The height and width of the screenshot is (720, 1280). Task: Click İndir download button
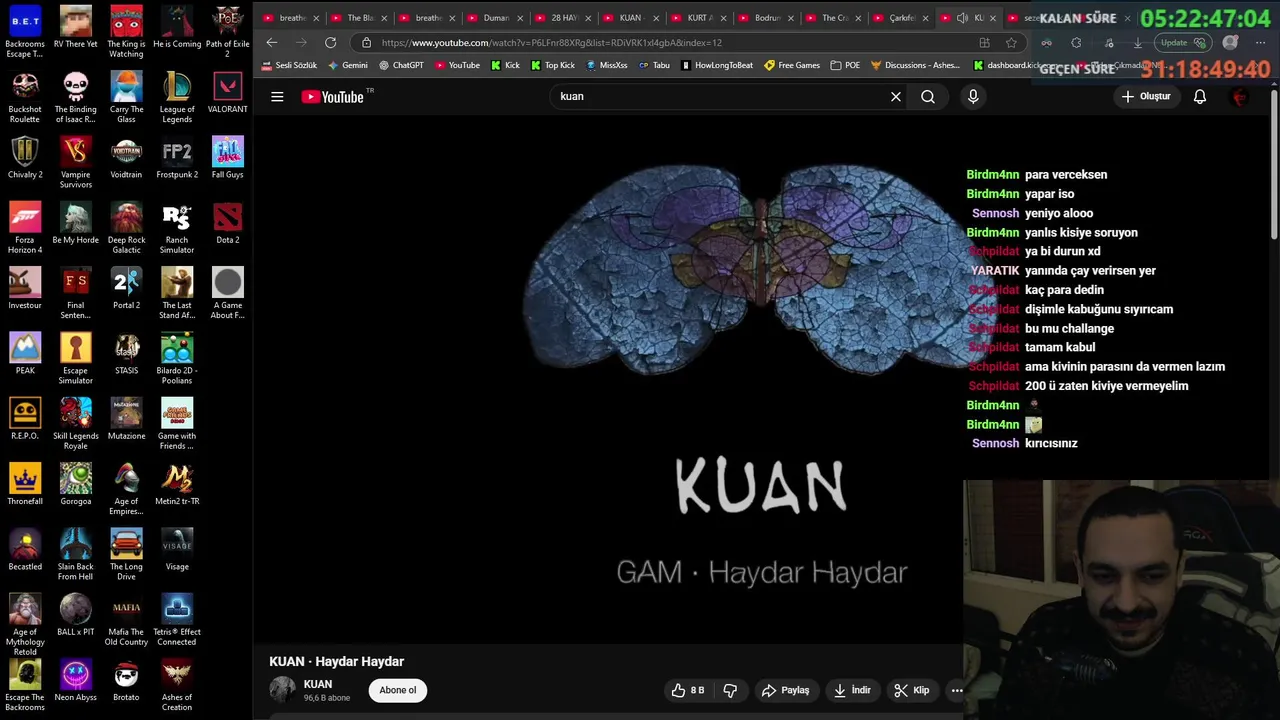coord(852,690)
